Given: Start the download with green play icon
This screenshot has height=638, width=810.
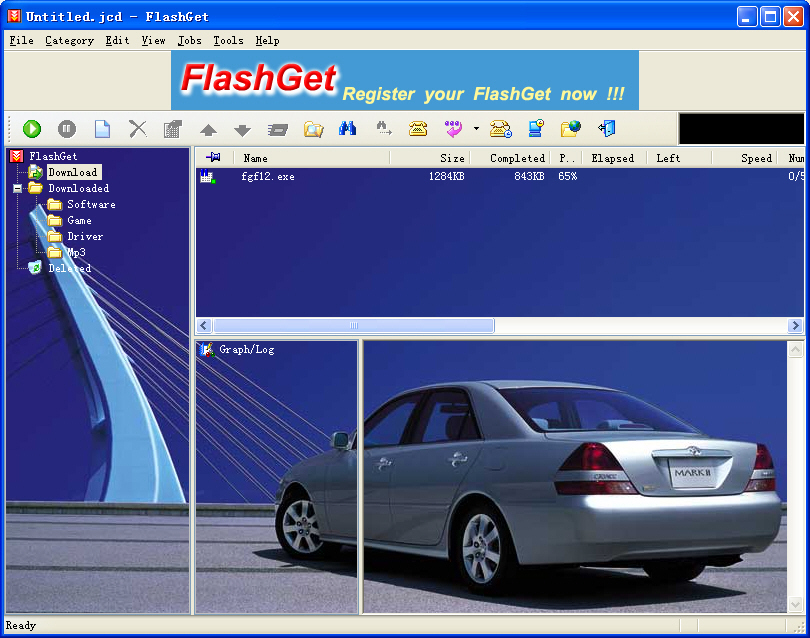Looking at the screenshot, I should [32, 129].
